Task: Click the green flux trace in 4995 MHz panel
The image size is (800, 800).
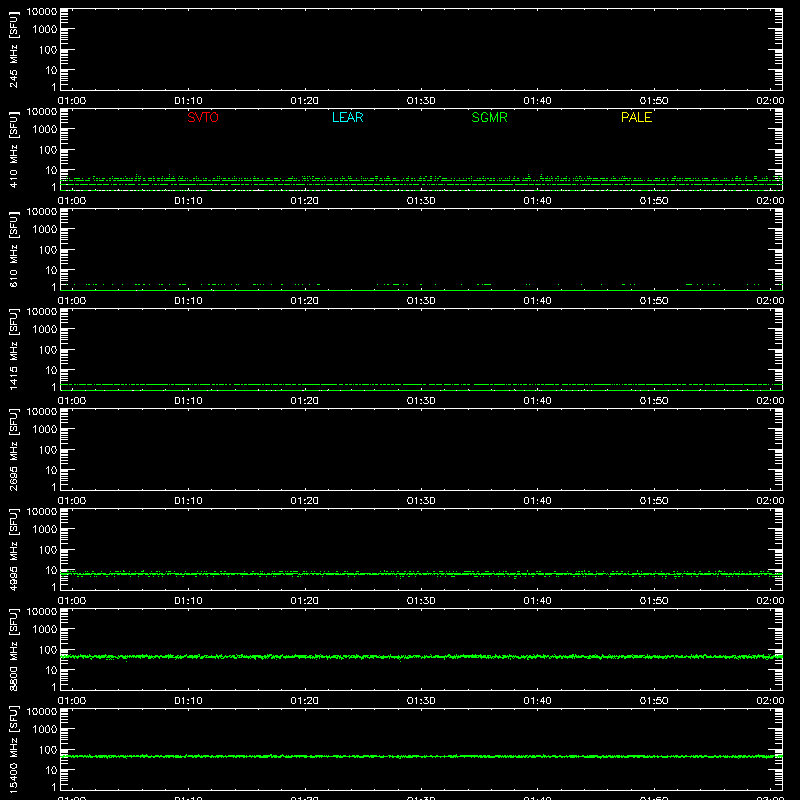Action: pos(421,574)
